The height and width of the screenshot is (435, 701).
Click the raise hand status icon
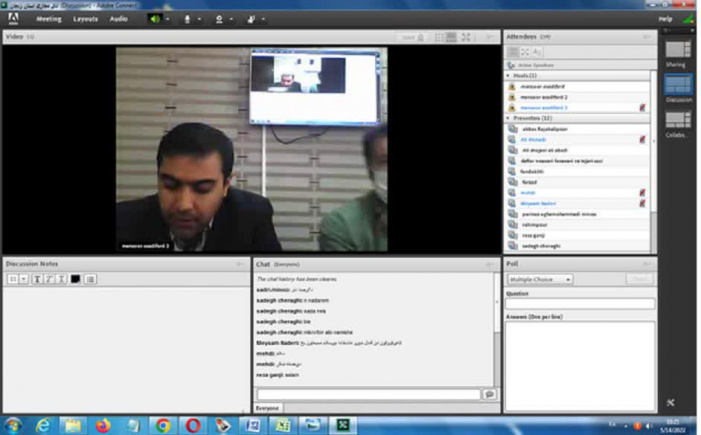point(250,18)
